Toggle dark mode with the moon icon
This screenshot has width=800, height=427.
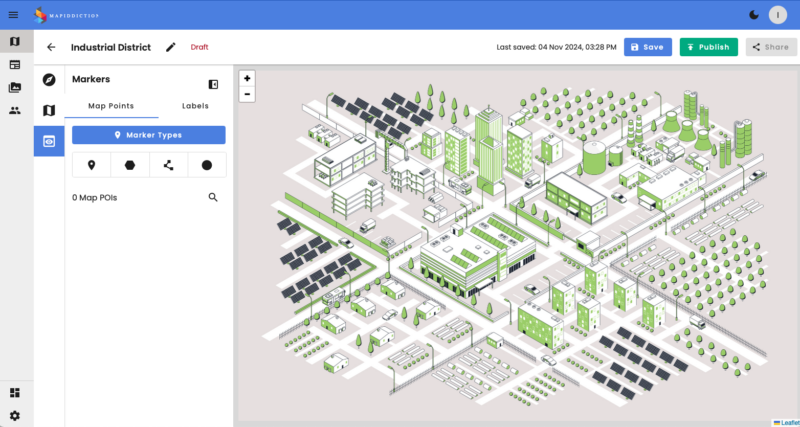click(x=753, y=14)
